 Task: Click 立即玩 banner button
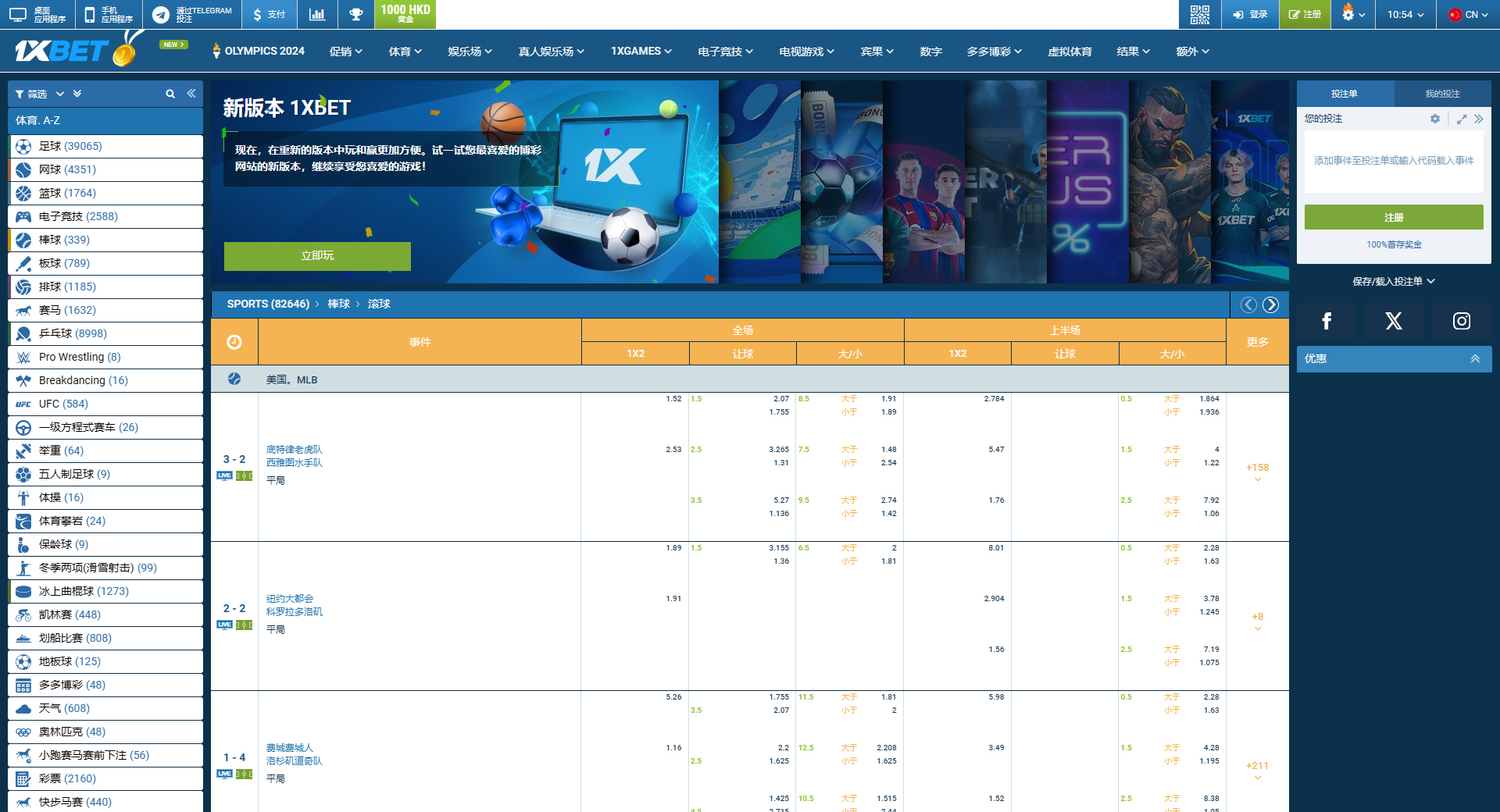[317, 256]
